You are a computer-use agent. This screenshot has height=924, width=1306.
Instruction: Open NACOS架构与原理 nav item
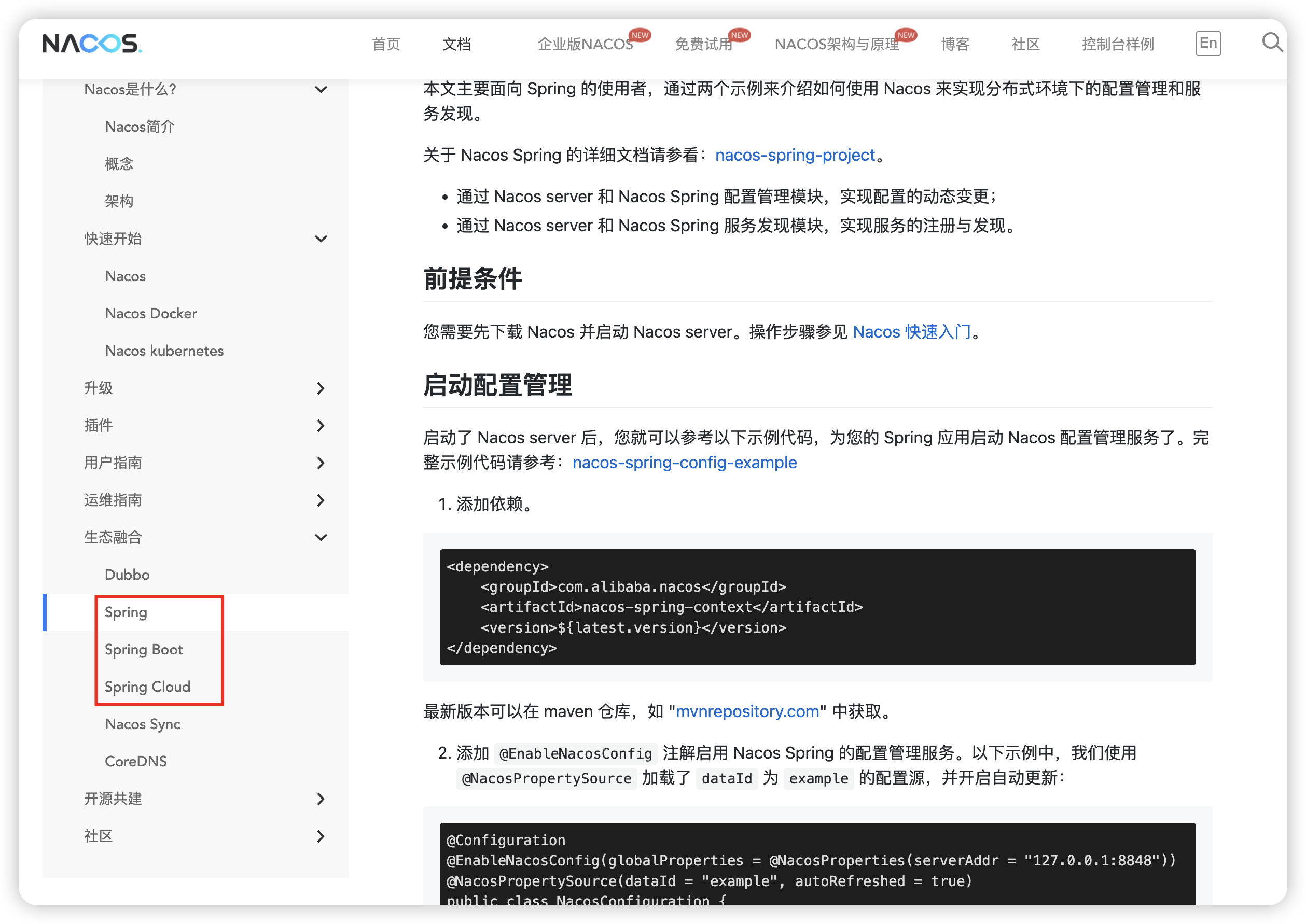(837, 44)
